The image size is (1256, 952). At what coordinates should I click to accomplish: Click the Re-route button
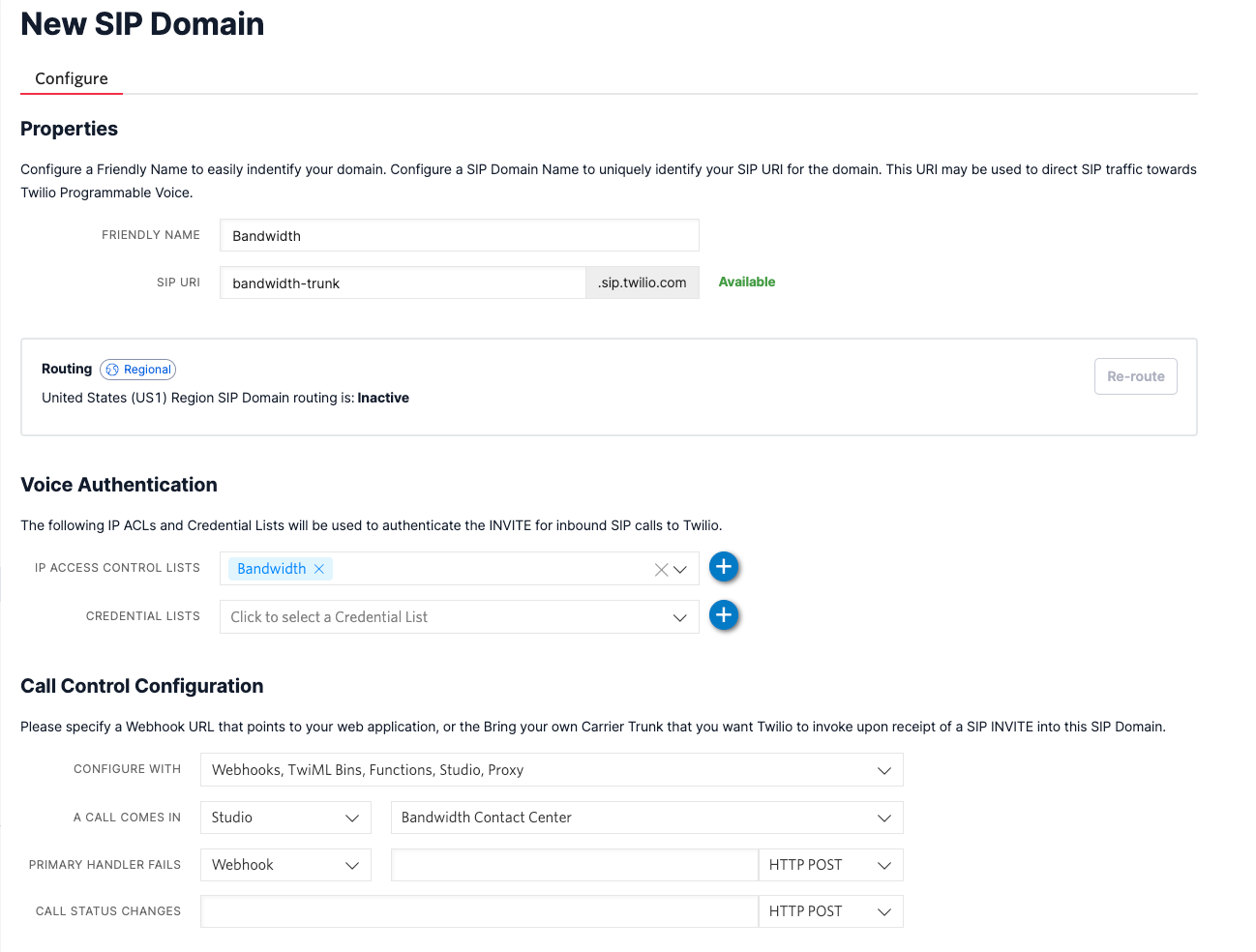1136,376
